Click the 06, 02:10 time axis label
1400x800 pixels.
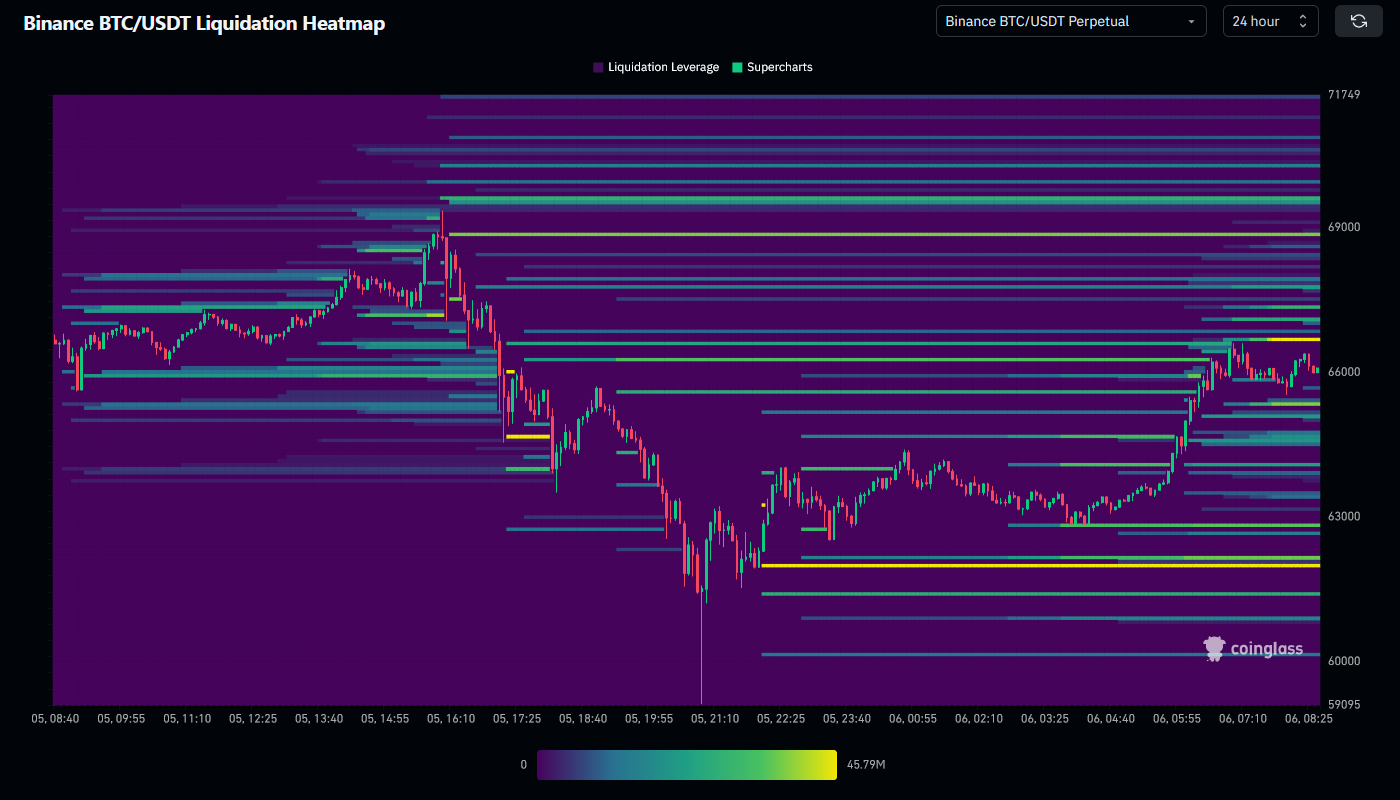[x=979, y=718]
